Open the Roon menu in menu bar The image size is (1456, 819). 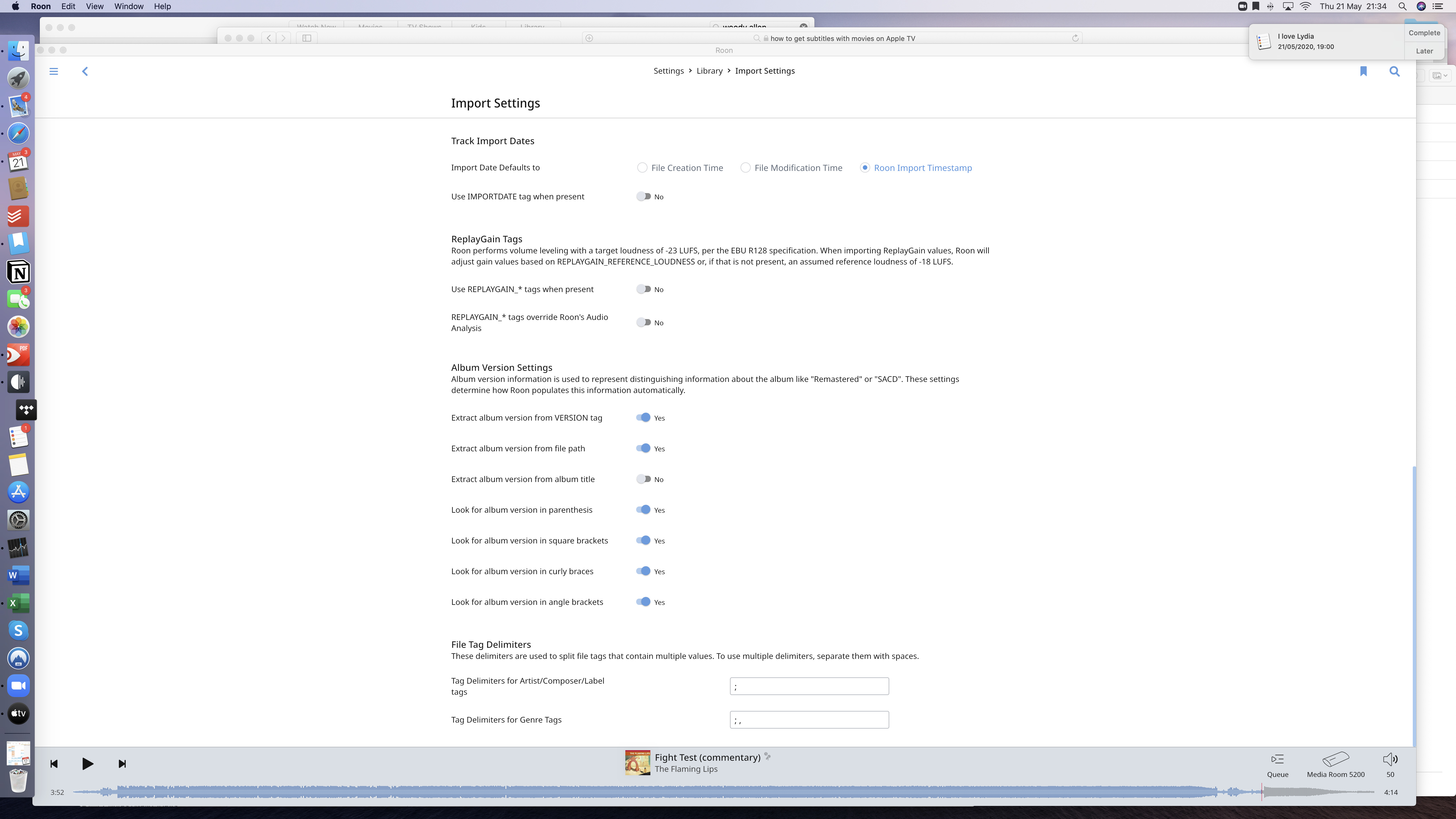tap(41, 6)
